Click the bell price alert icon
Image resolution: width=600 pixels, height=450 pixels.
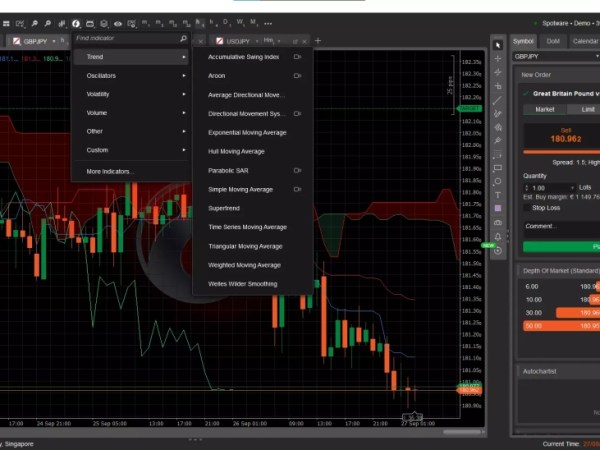[498, 236]
